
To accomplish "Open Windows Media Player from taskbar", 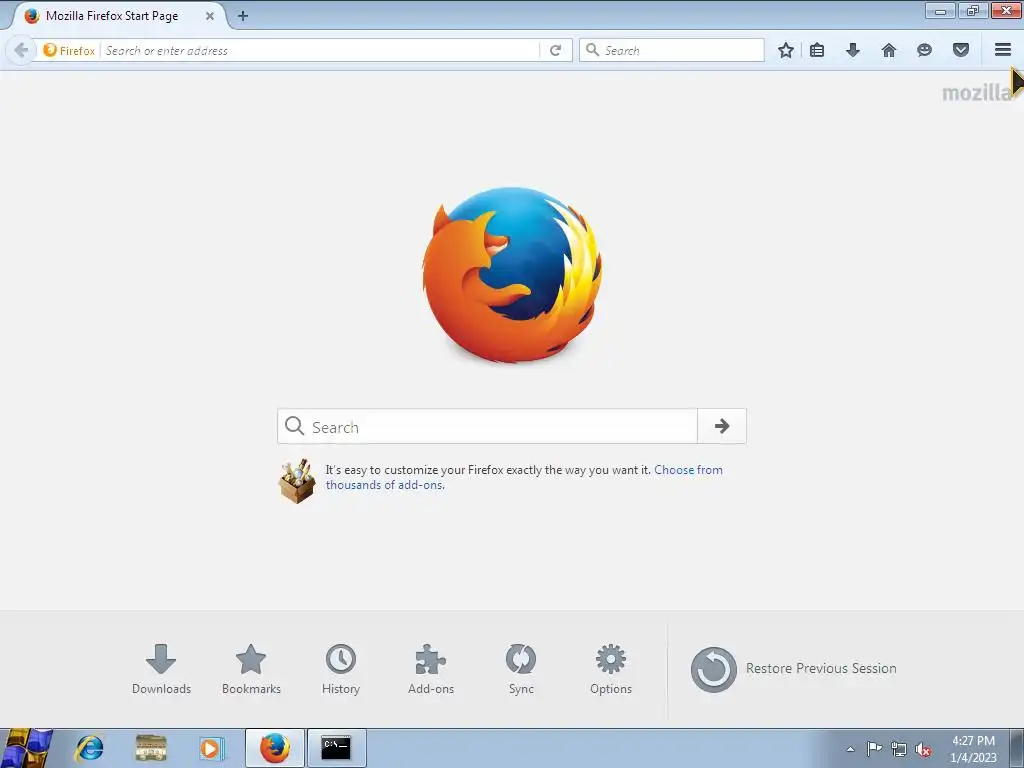I will click(x=212, y=748).
